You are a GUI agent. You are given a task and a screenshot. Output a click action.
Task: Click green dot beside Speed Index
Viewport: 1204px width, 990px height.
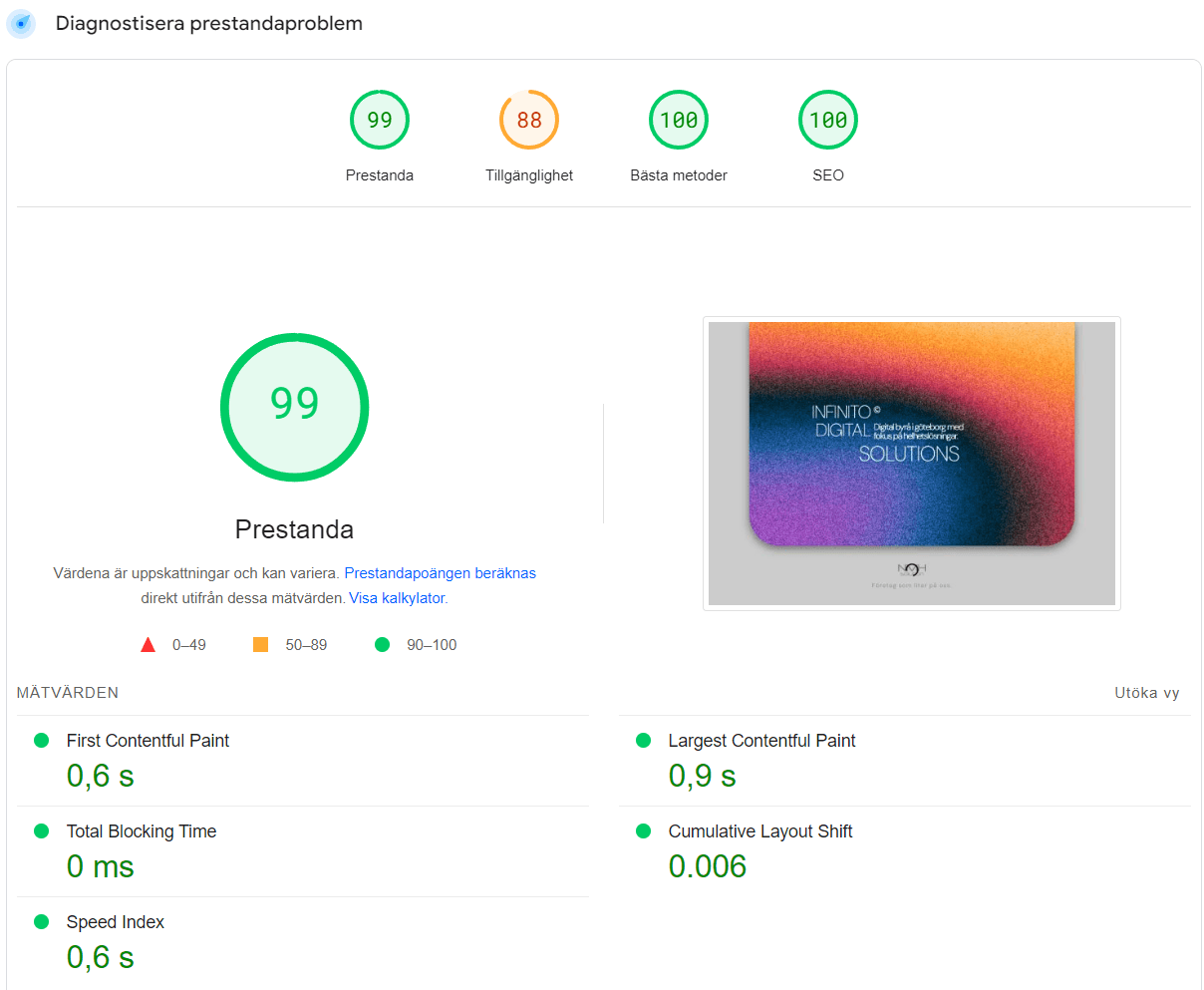pyautogui.click(x=42, y=921)
